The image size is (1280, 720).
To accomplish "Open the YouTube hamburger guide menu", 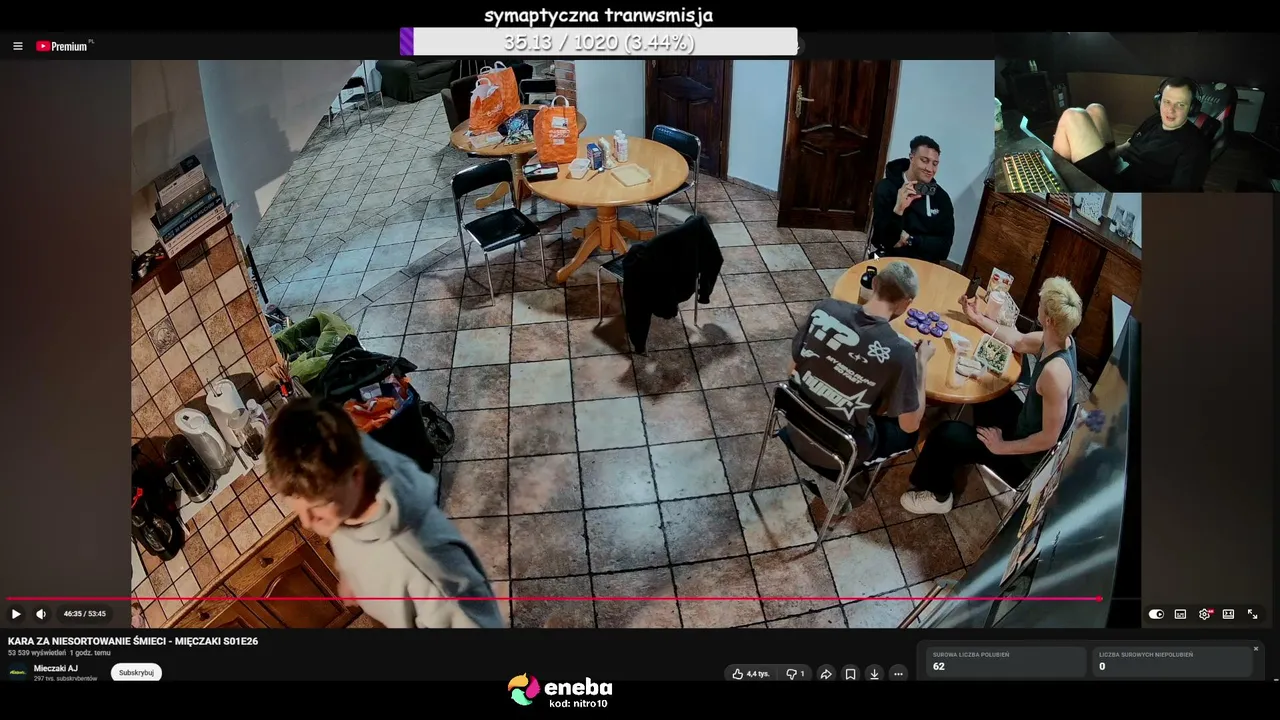I will click(18, 46).
